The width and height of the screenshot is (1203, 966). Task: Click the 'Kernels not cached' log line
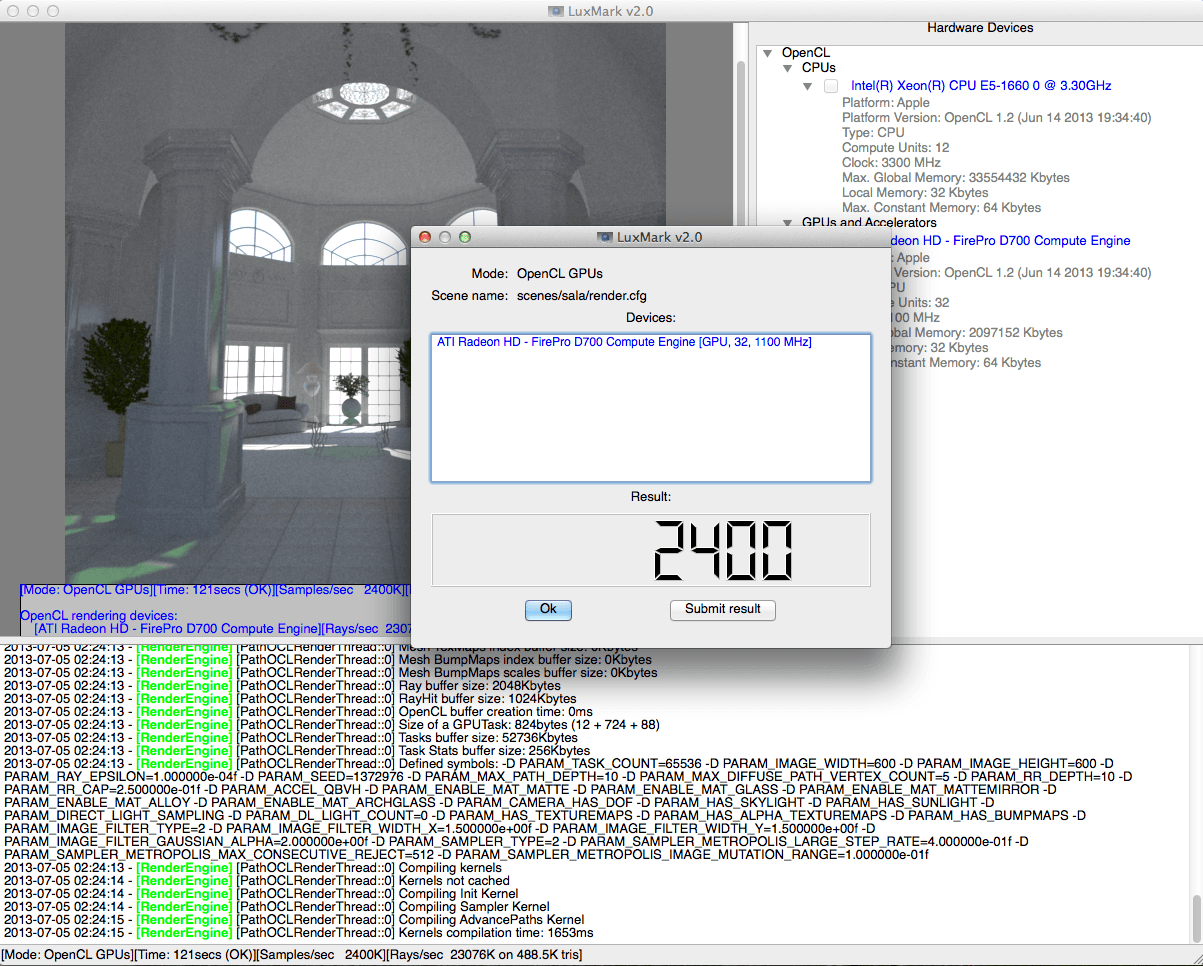pos(257,881)
